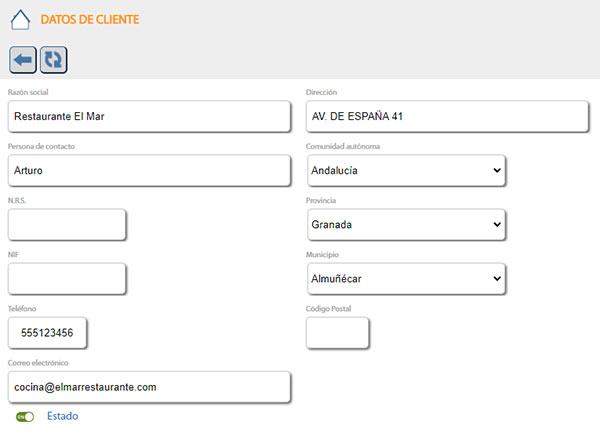Click the Correo electrónico input field
The height and width of the screenshot is (440, 600).
pos(149,387)
